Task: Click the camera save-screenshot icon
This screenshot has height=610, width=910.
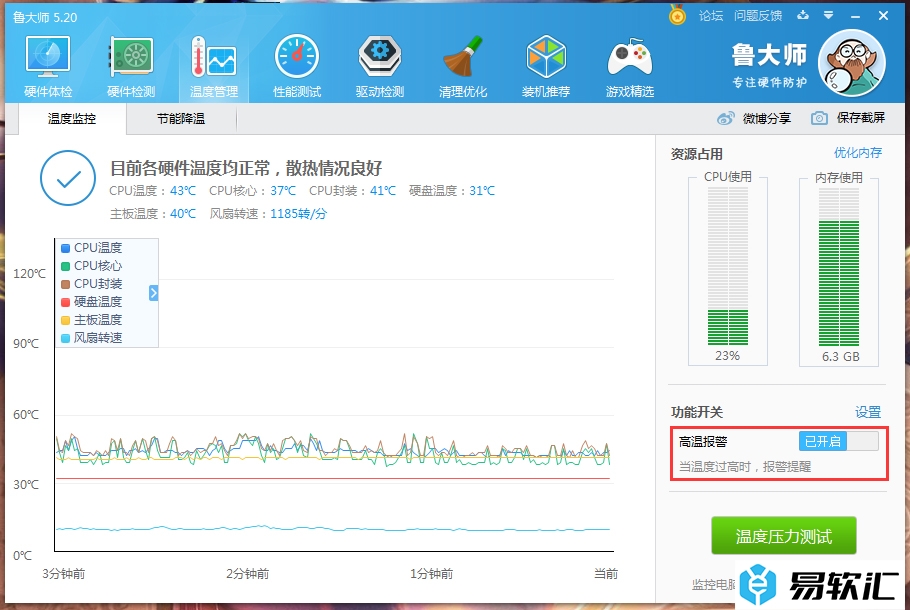Action: [819, 118]
